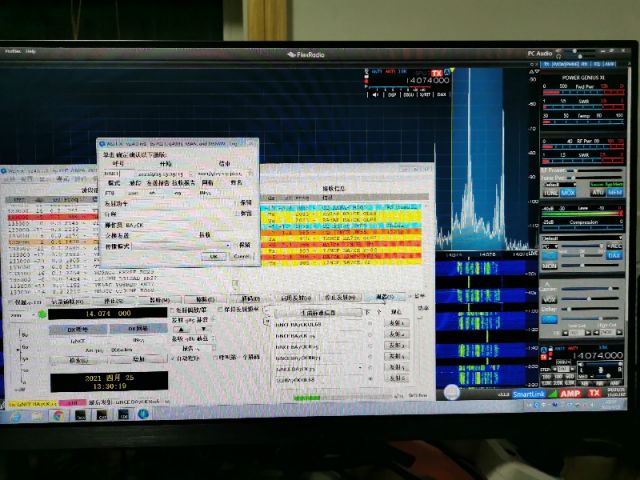Toggle the ATU MEM button
Image resolution: width=640 pixels, height=480 pixels.
[x=615, y=193]
